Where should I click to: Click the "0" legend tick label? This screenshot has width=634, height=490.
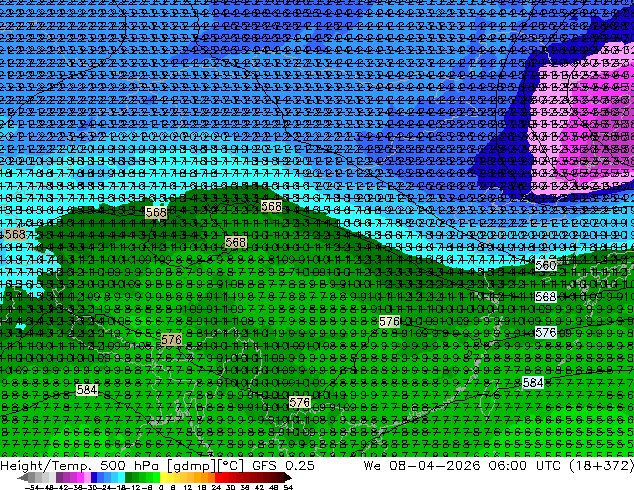click(161, 488)
